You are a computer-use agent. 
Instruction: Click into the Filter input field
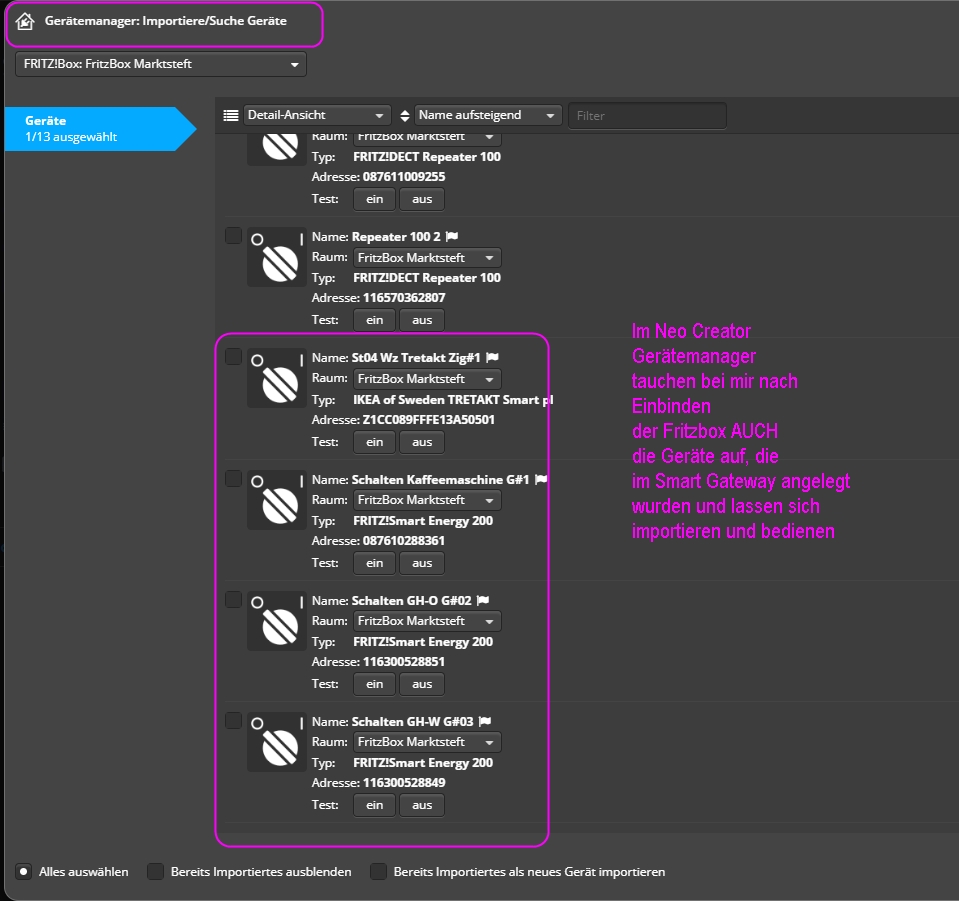coord(647,116)
